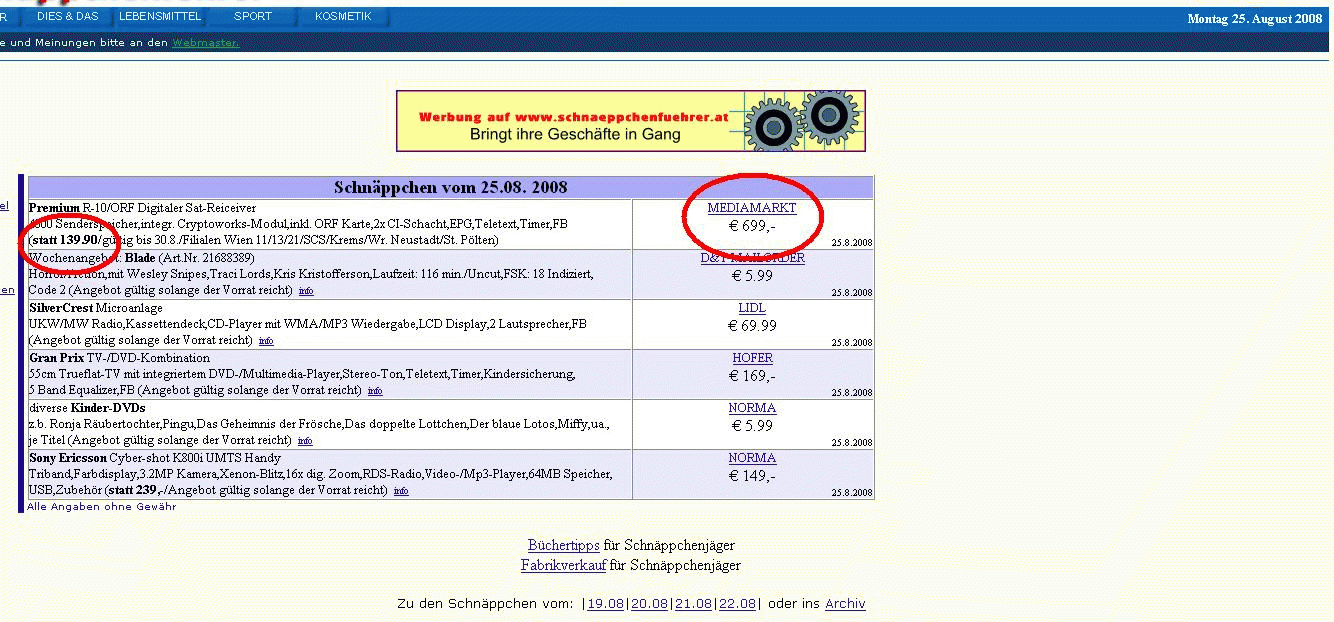
Task: Click the 'Montag 25. August 2008' date
Action: click(x=1255, y=19)
